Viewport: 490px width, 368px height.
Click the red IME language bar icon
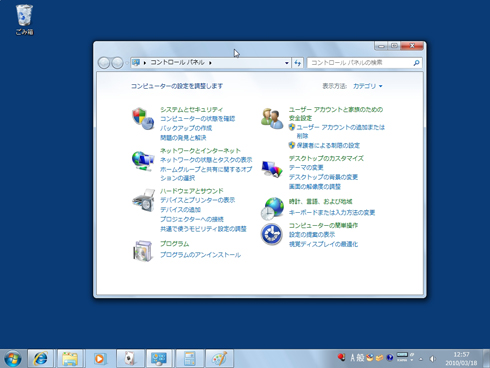(x=341, y=358)
